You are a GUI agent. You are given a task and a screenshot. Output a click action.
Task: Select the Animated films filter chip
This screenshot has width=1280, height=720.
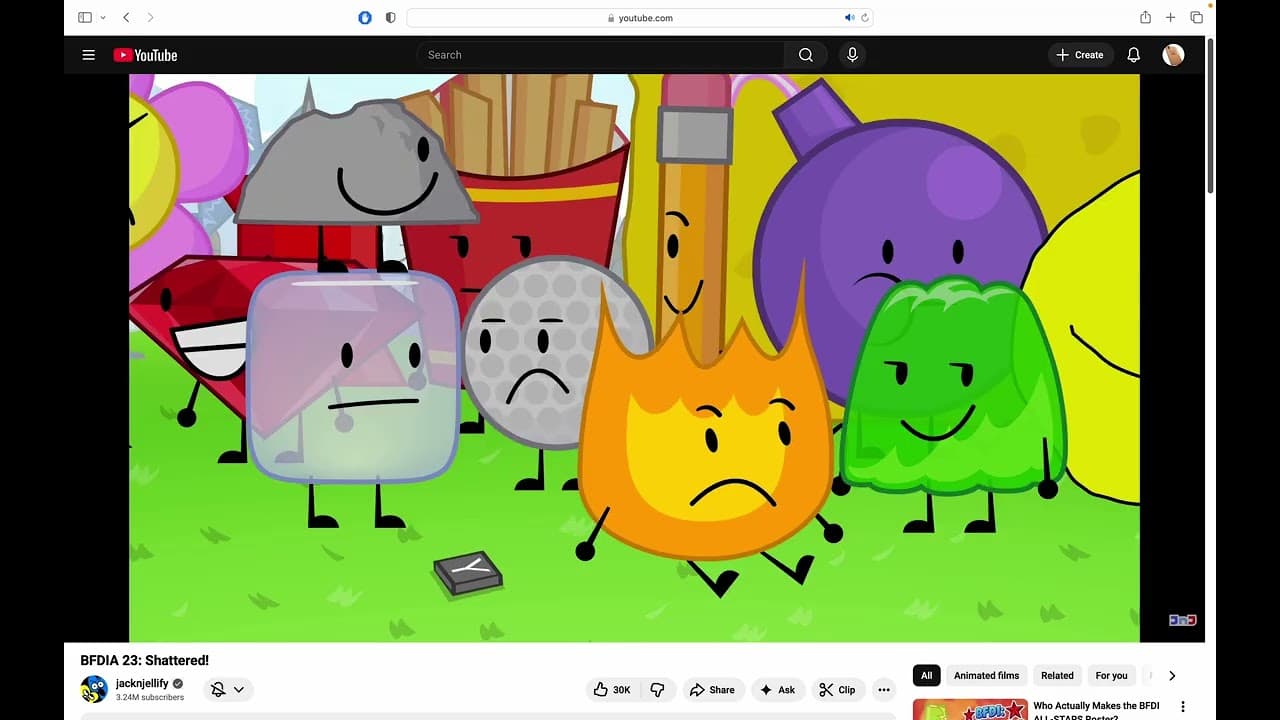click(986, 675)
